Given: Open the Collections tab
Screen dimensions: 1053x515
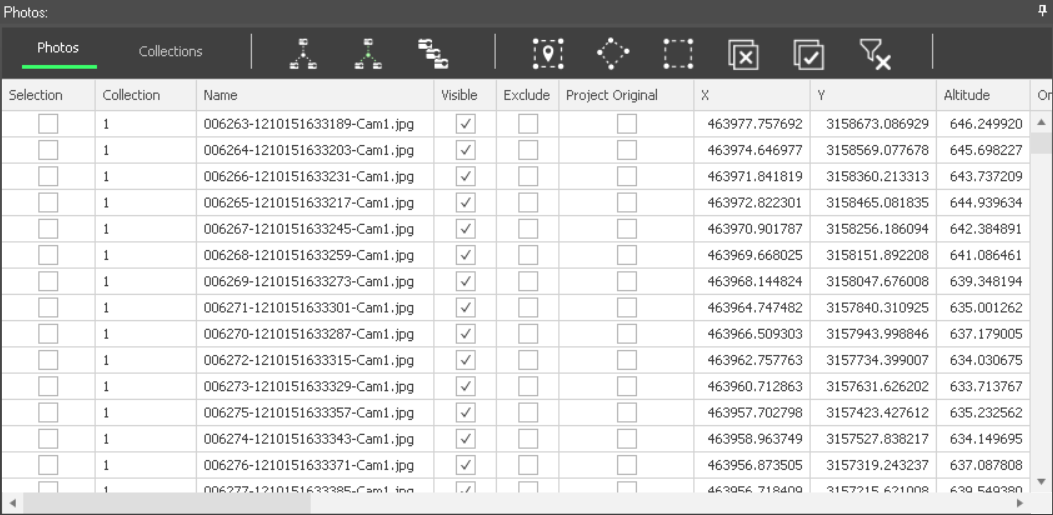Looking at the screenshot, I should point(171,51).
